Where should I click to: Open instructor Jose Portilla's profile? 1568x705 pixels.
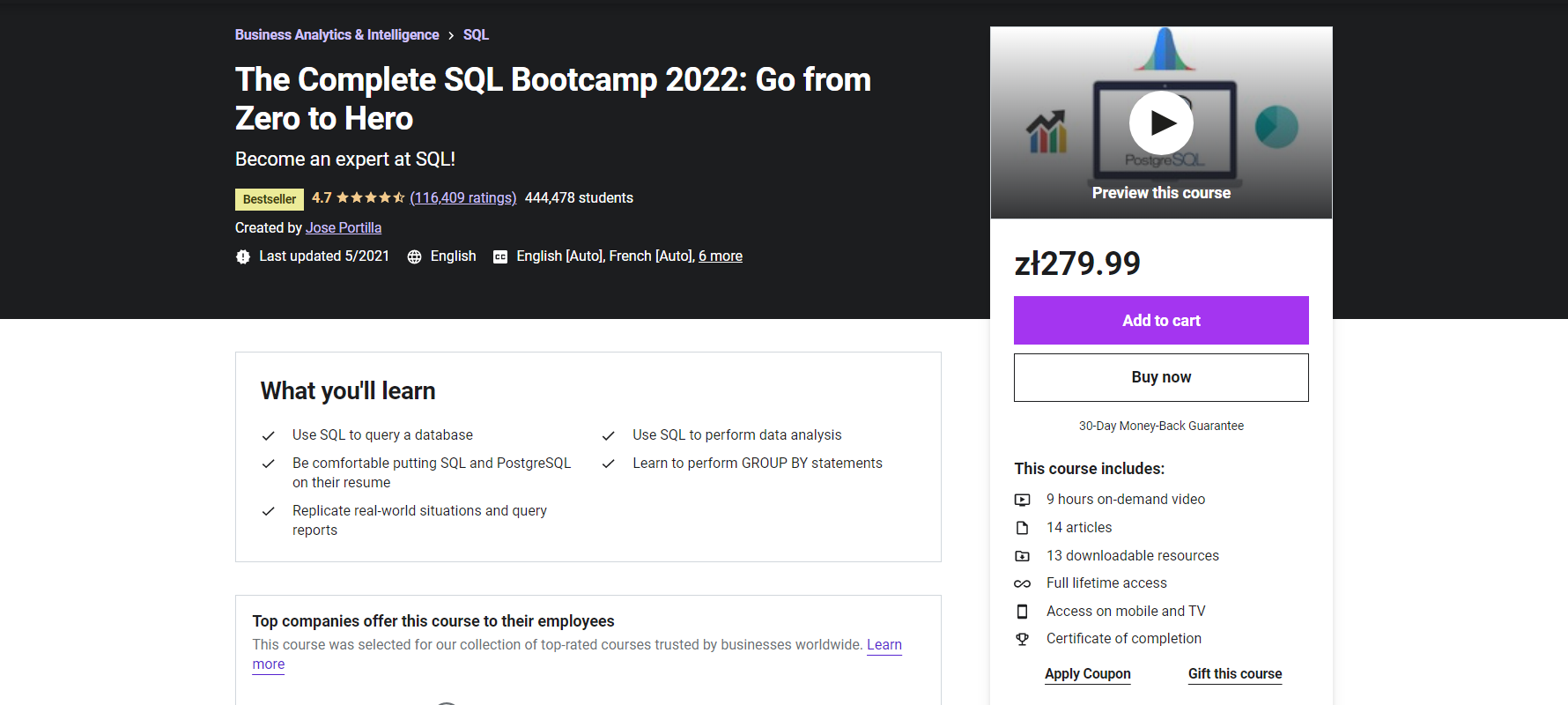point(344,227)
